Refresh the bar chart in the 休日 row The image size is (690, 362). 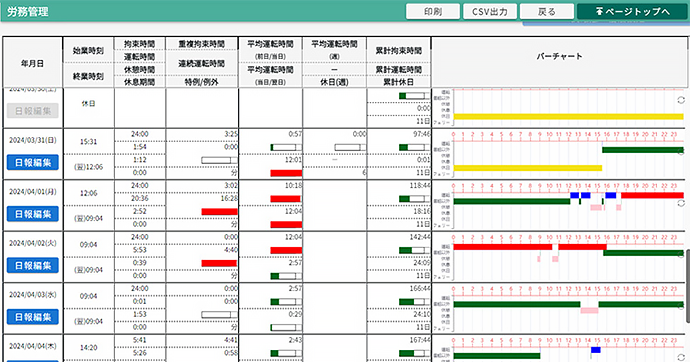(x=681, y=100)
